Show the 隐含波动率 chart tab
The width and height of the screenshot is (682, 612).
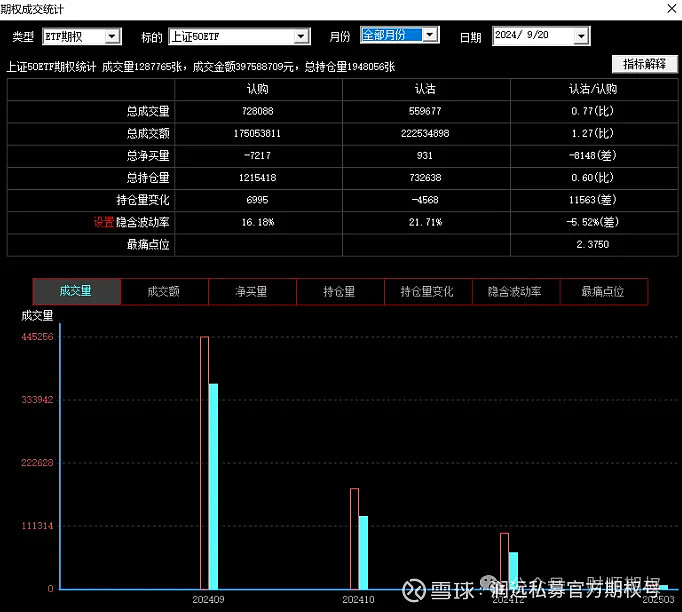click(515, 291)
